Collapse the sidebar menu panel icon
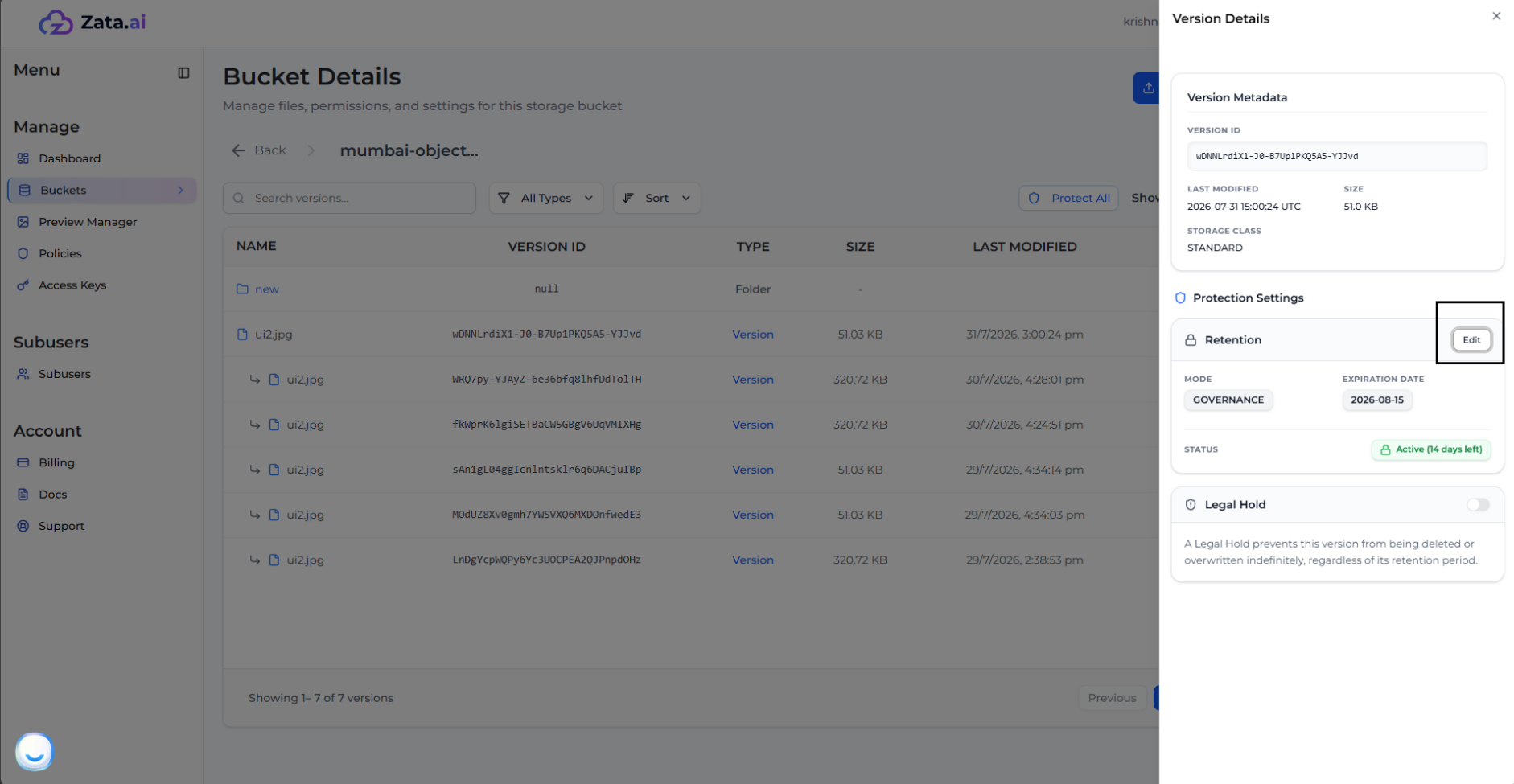The image size is (1514, 784). click(183, 73)
